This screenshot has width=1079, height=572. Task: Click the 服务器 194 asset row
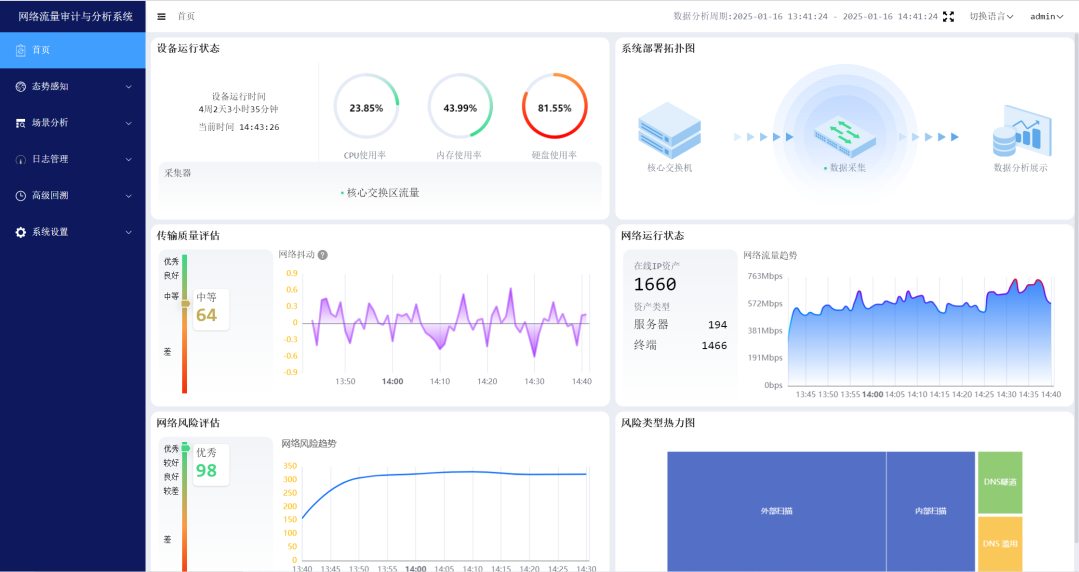click(x=680, y=324)
